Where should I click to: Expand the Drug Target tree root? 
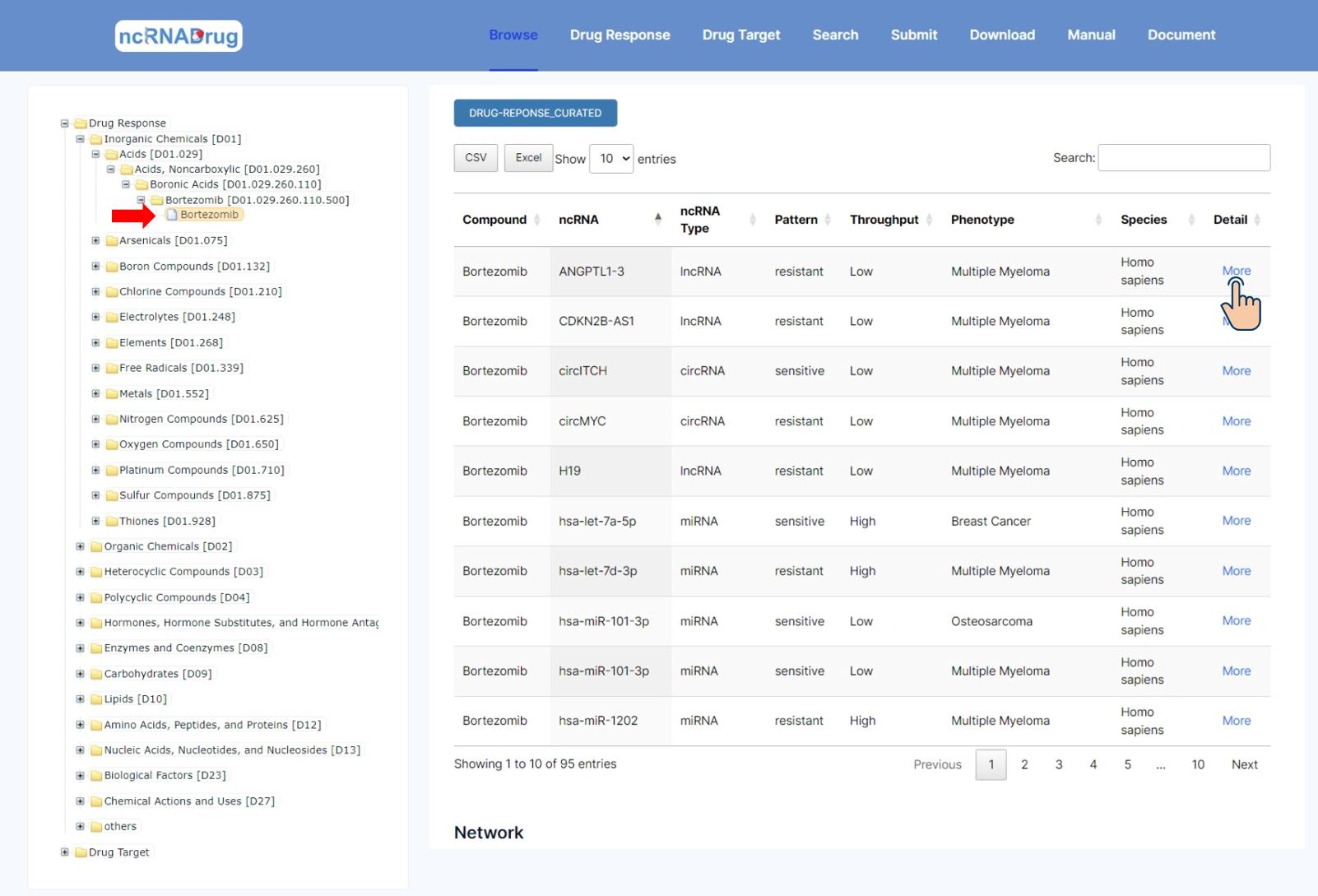(64, 852)
